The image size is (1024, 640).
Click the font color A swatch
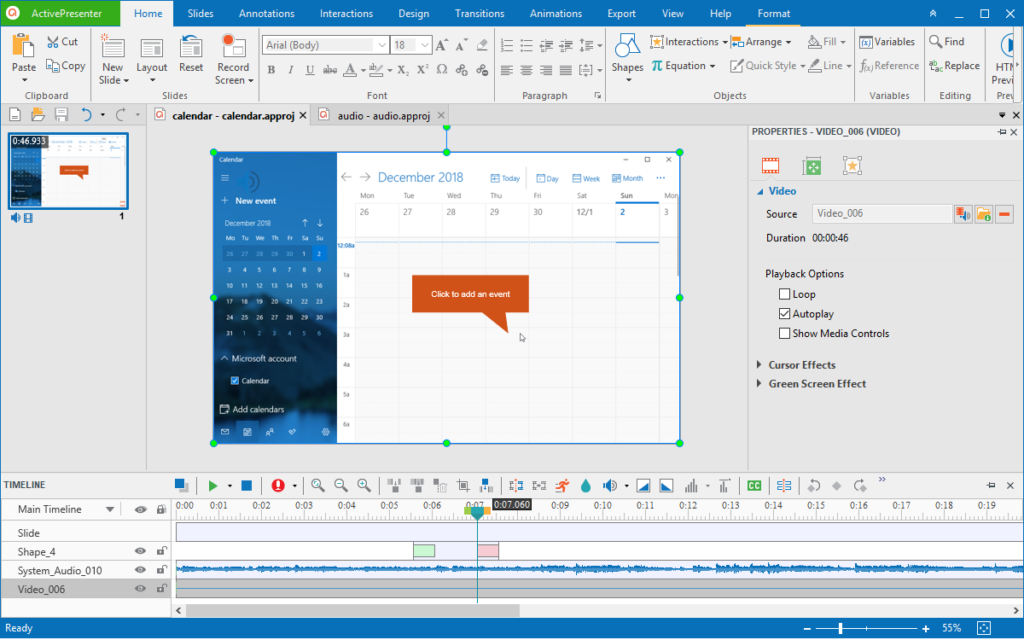pyautogui.click(x=350, y=70)
